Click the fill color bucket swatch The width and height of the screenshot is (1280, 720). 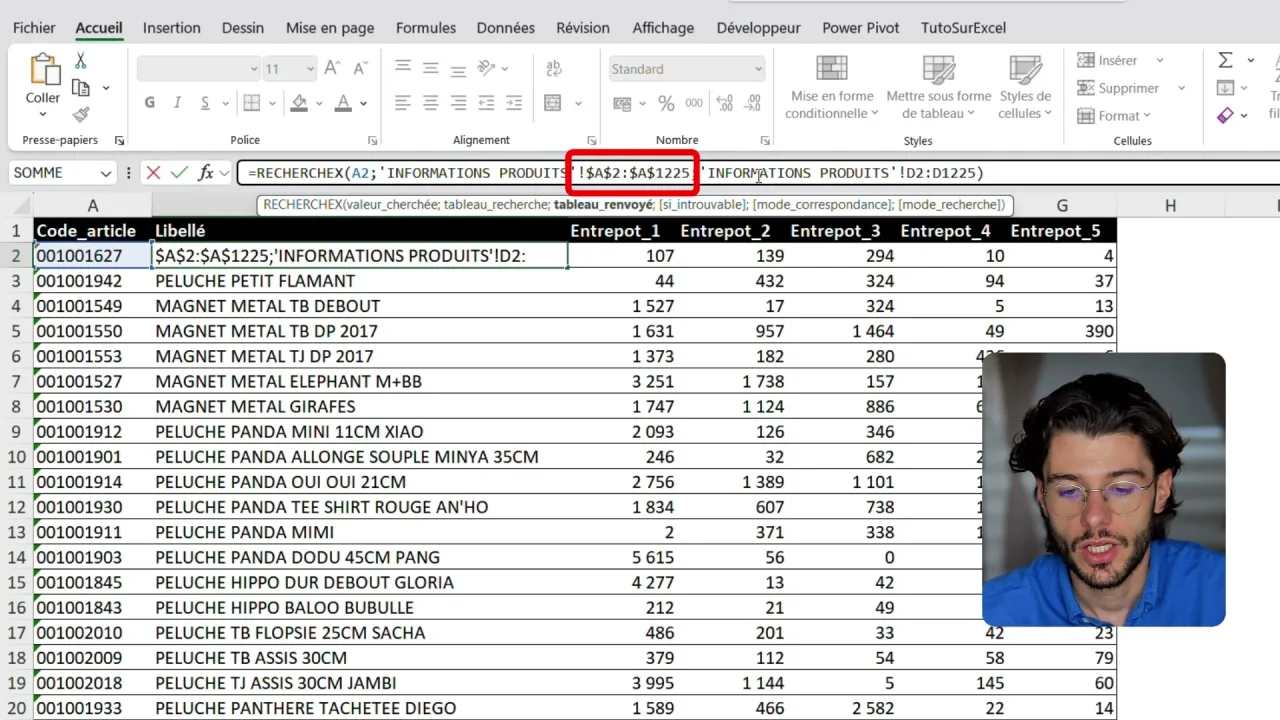point(299,103)
